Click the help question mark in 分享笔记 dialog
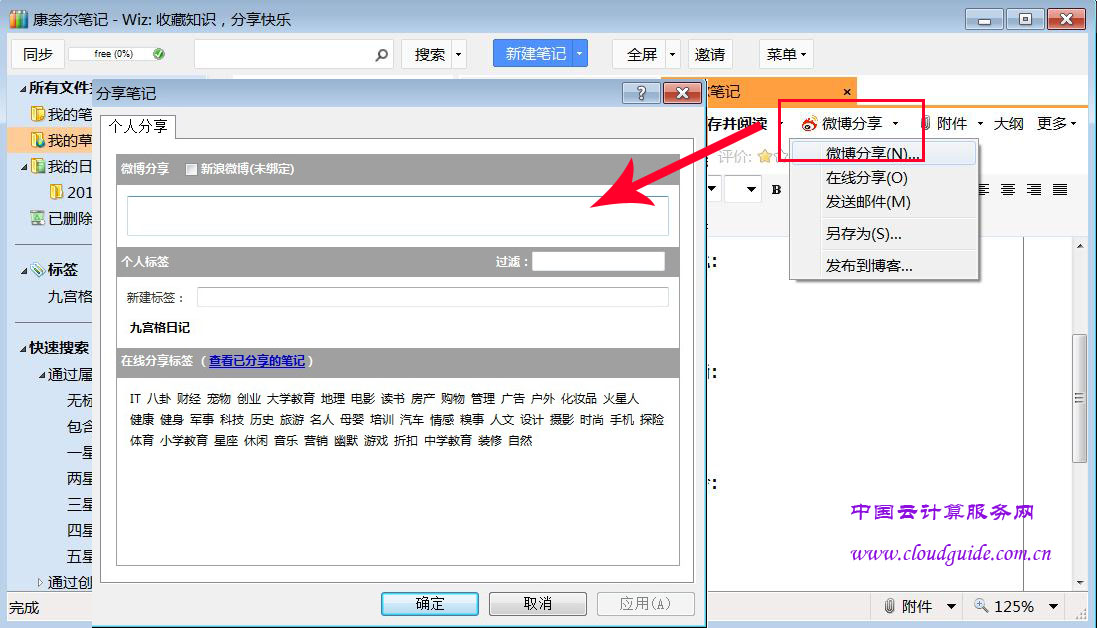Screen dimensions: 1097x628 (x=641, y=93)
